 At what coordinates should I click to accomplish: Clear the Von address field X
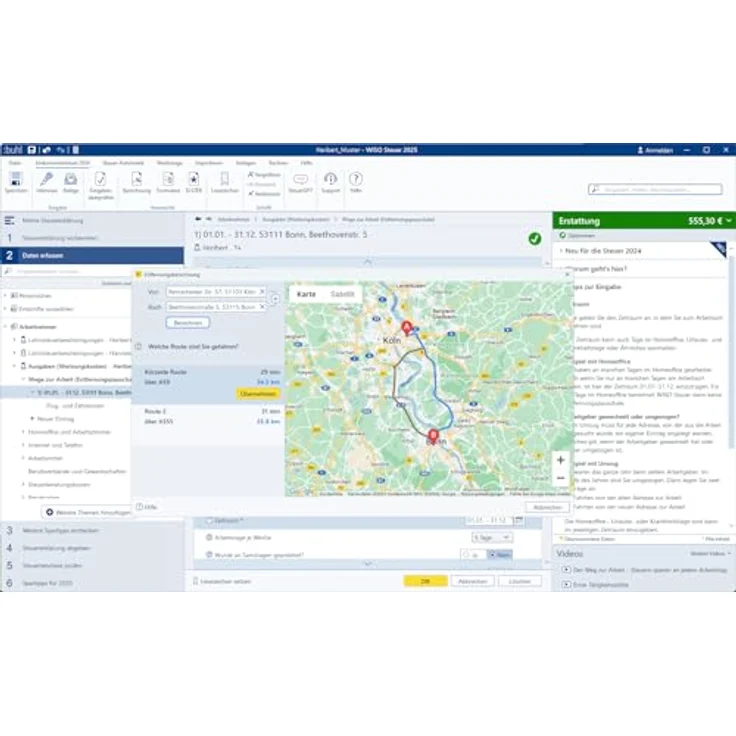[262, 291]
